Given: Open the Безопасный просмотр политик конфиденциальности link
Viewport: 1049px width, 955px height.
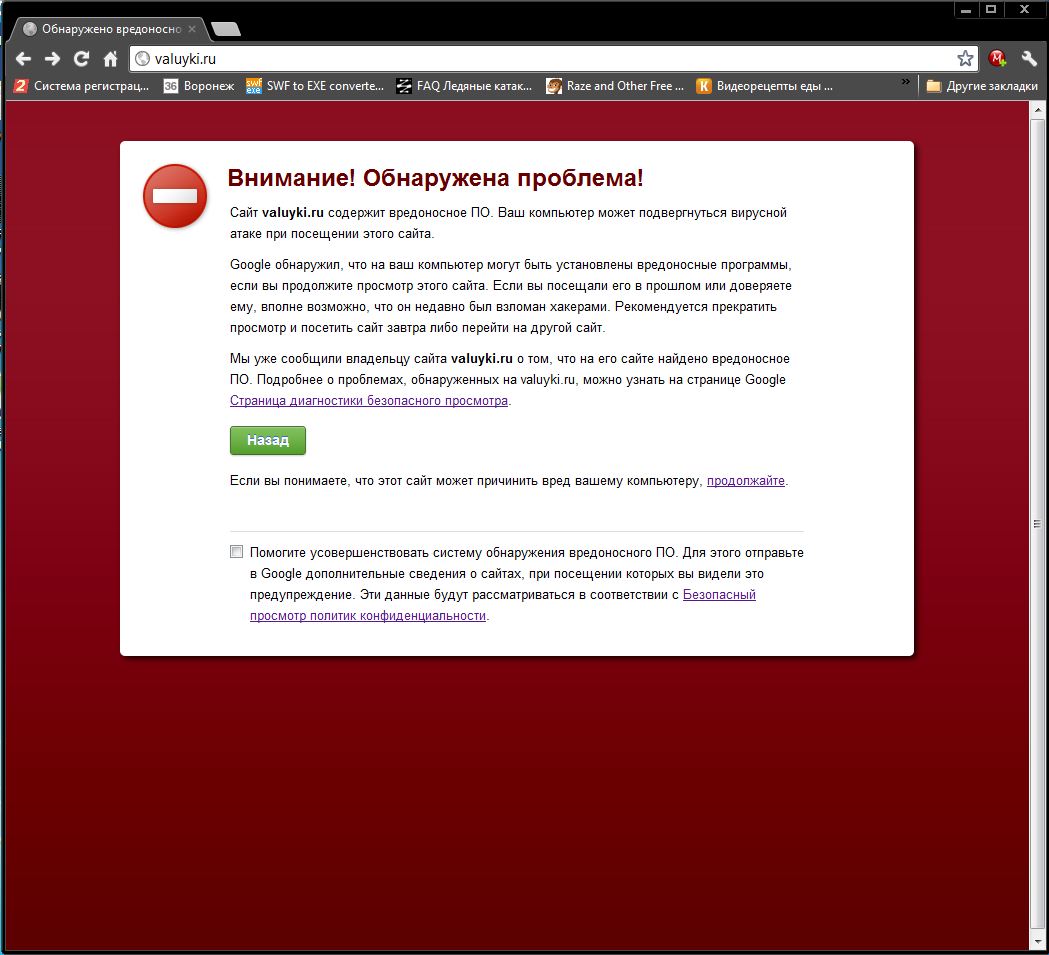Looking at the screenshot, I should tap(503, 605).
